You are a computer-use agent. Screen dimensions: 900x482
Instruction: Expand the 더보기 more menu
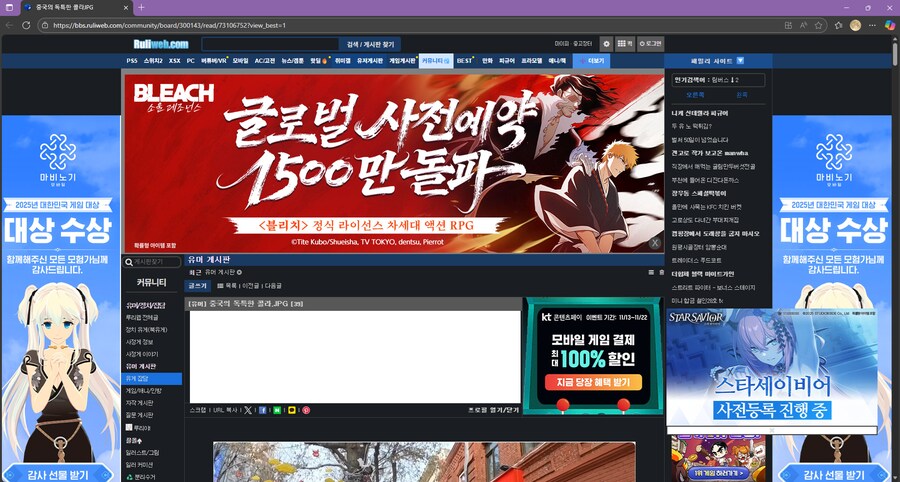tap(591, 61)
